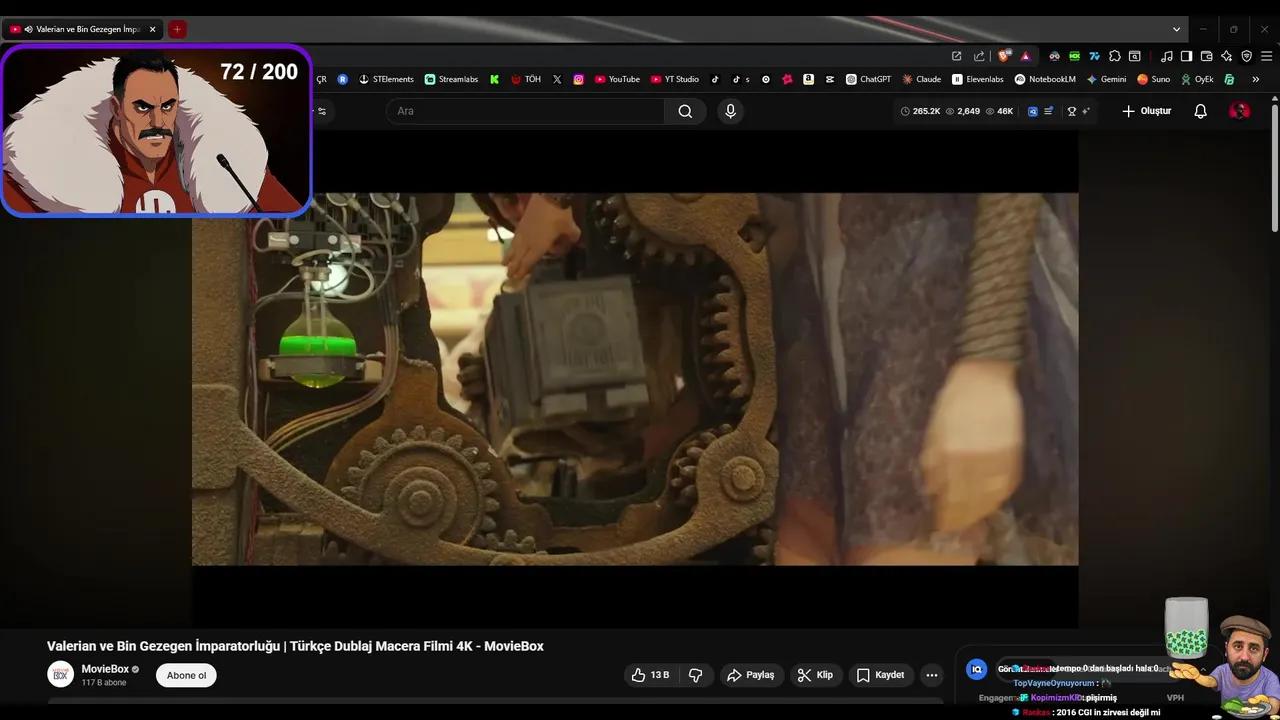Open Elevenlabs bookmark
This screenshot has width=1280, height=720.
[x=978, y=79]
